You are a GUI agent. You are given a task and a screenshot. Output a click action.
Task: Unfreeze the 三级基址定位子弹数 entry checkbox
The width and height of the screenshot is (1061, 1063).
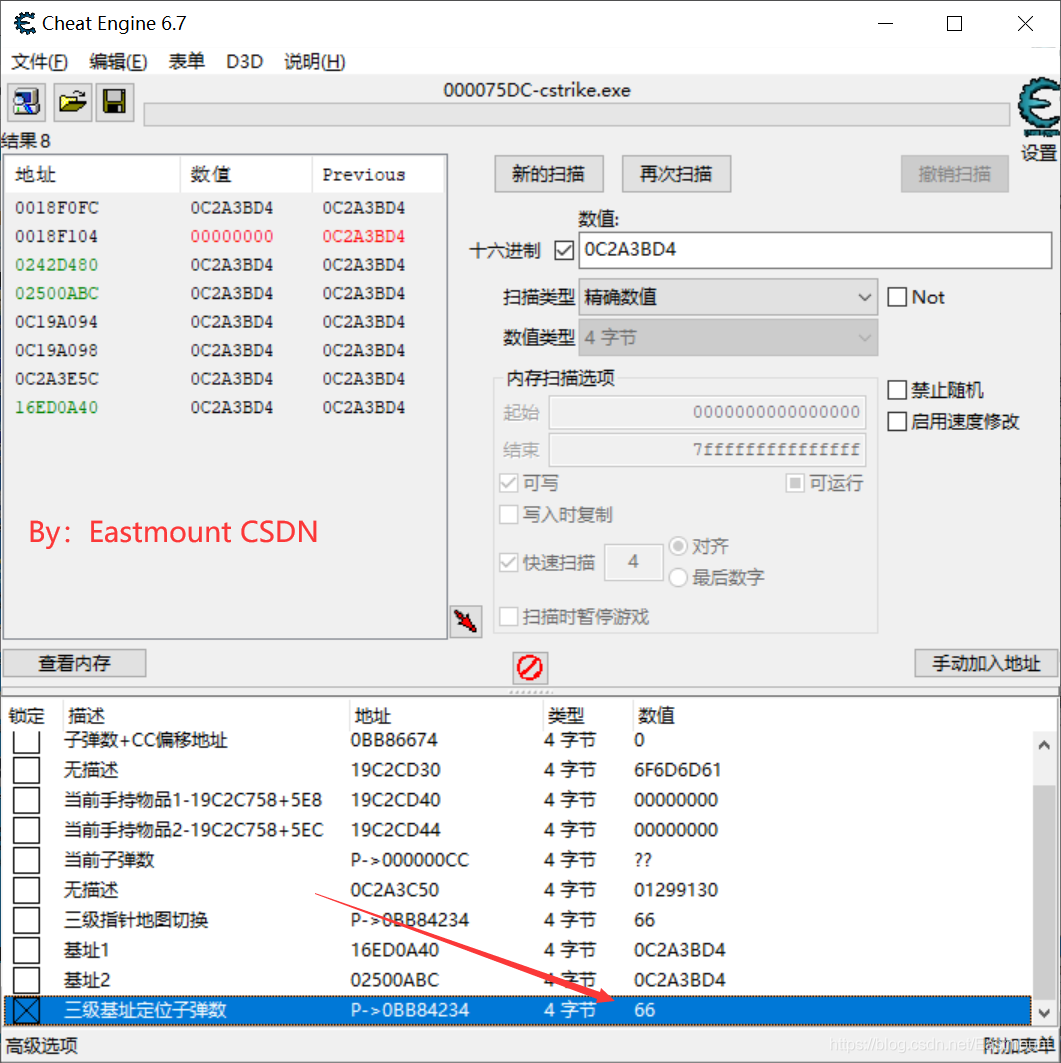[x=26, y=1010]
